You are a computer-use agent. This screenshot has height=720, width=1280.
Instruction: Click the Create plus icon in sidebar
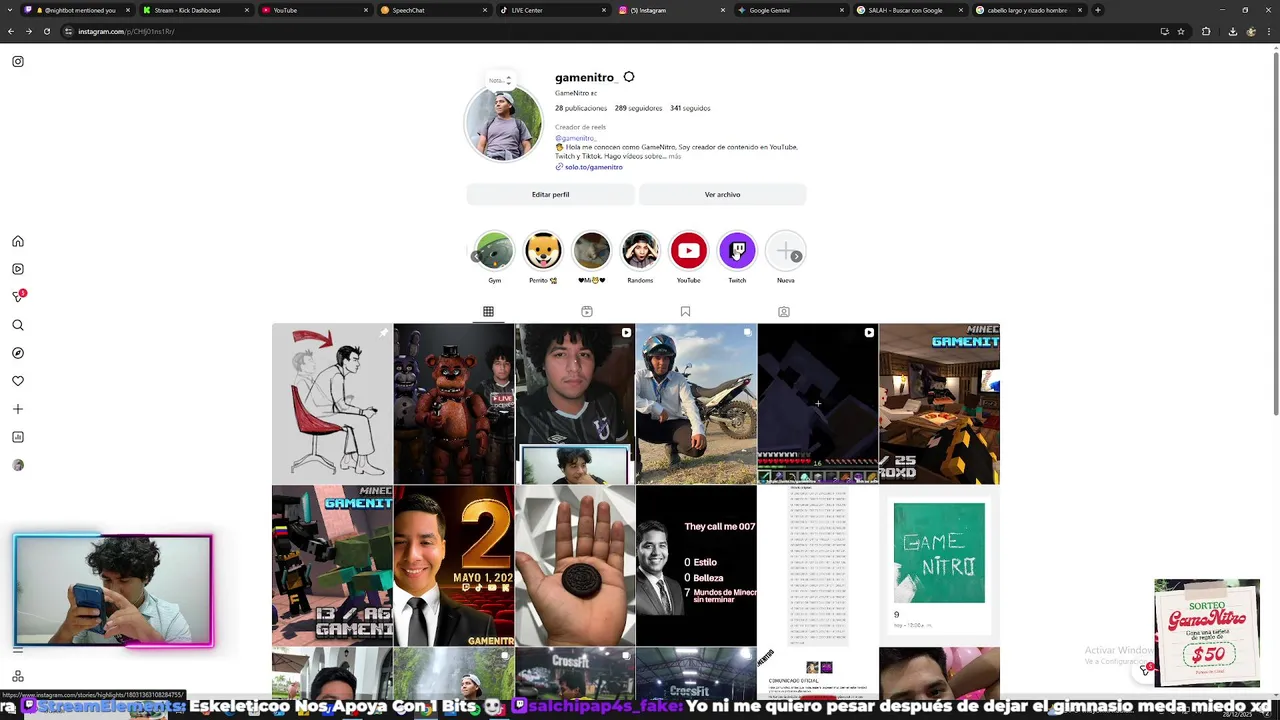(18, 409)
